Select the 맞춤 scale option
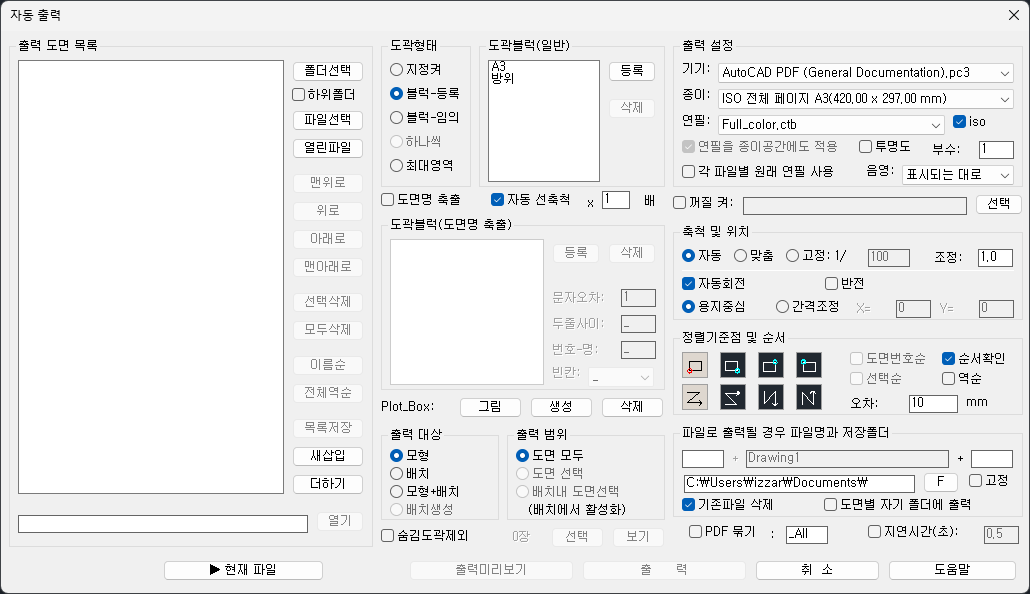This screenshot has width=1030, height=594. coord(754,256)
